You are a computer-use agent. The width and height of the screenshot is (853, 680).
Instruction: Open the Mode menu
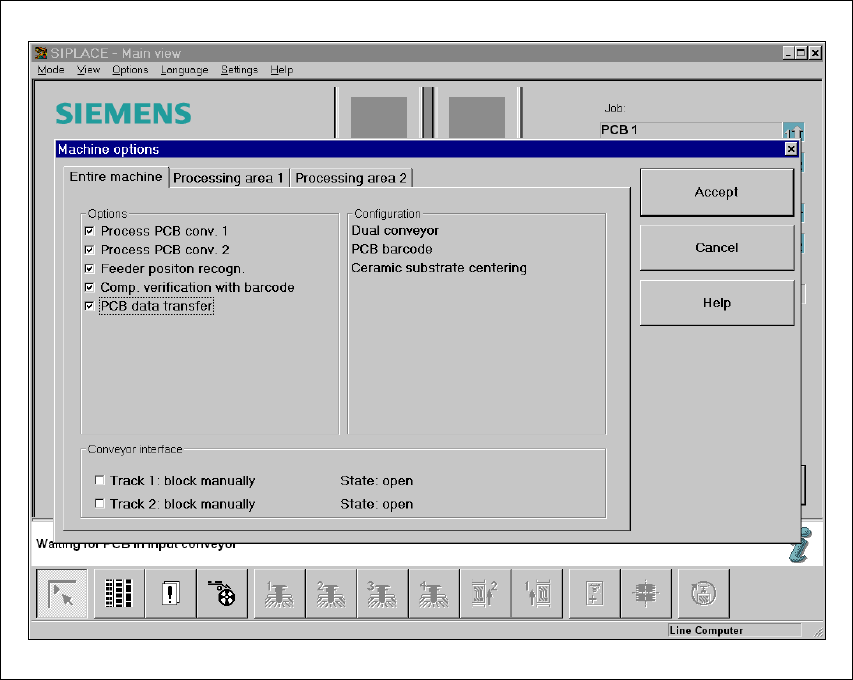51,70
